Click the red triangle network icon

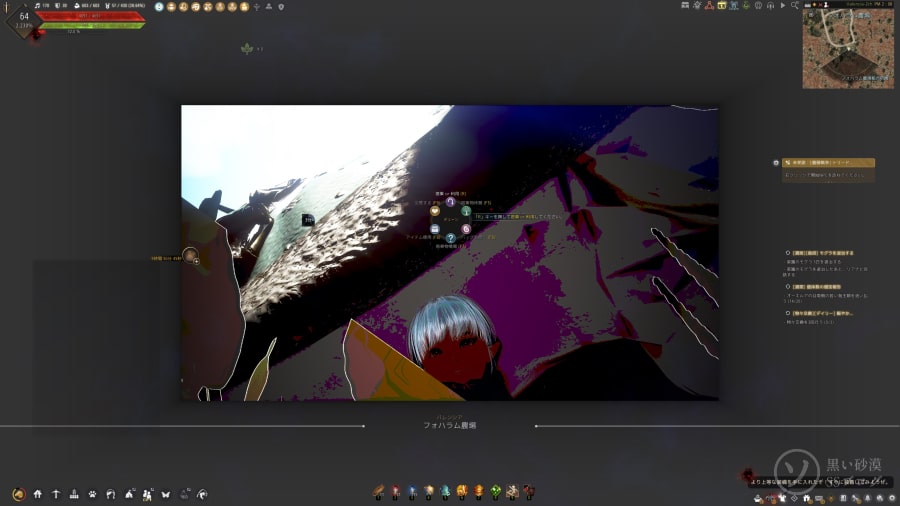tap(709, 6)
